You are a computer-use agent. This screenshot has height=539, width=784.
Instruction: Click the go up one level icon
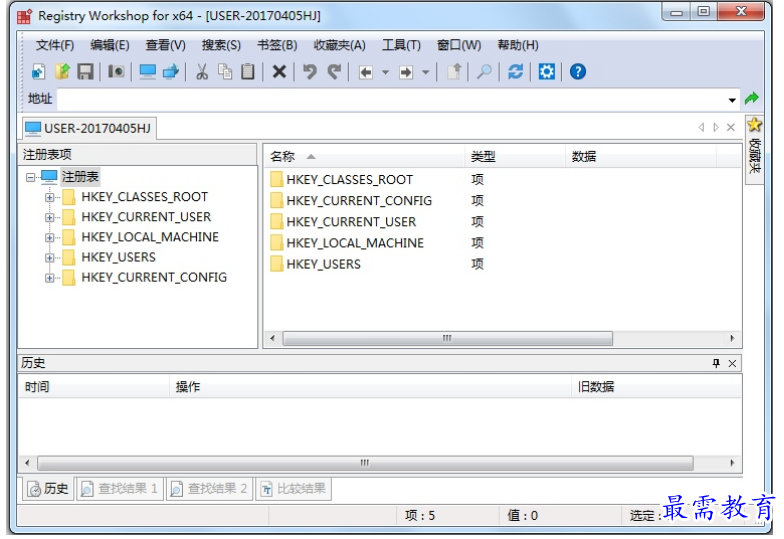click(454, 72)
